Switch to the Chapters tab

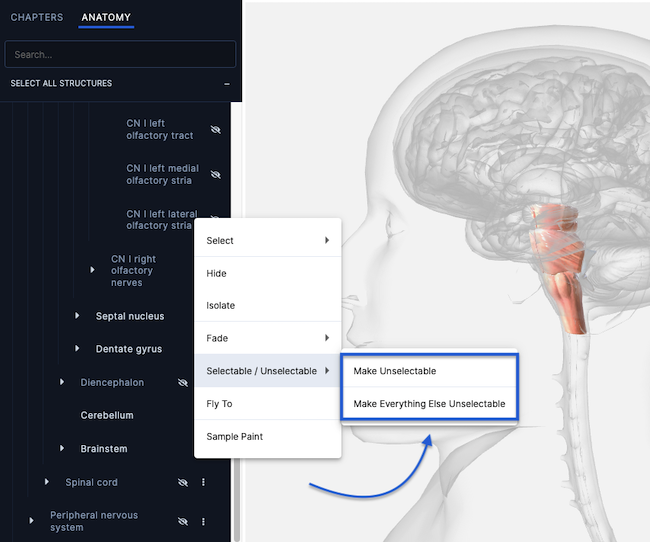click(x=37, y=18)
